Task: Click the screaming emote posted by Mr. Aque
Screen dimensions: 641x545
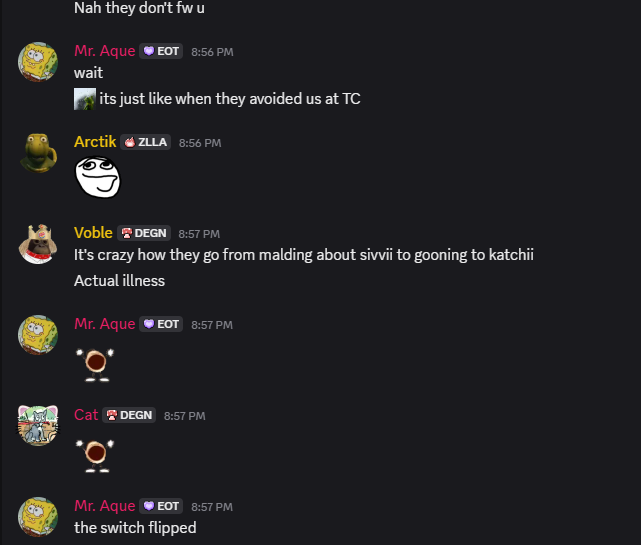Action: (x=95, y=365)
